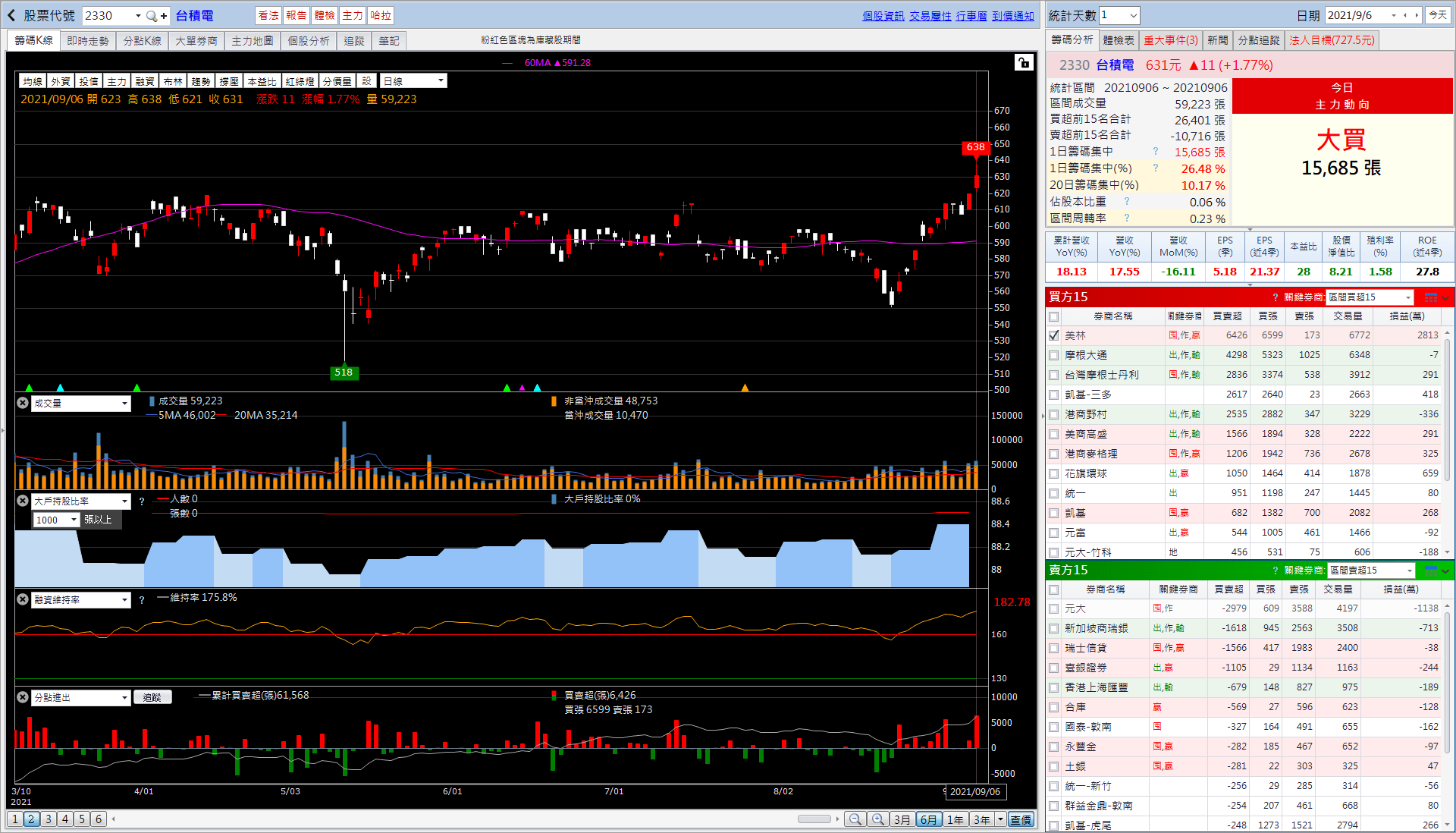
Task: Open the 個股資訊 link
Action: 883,16
